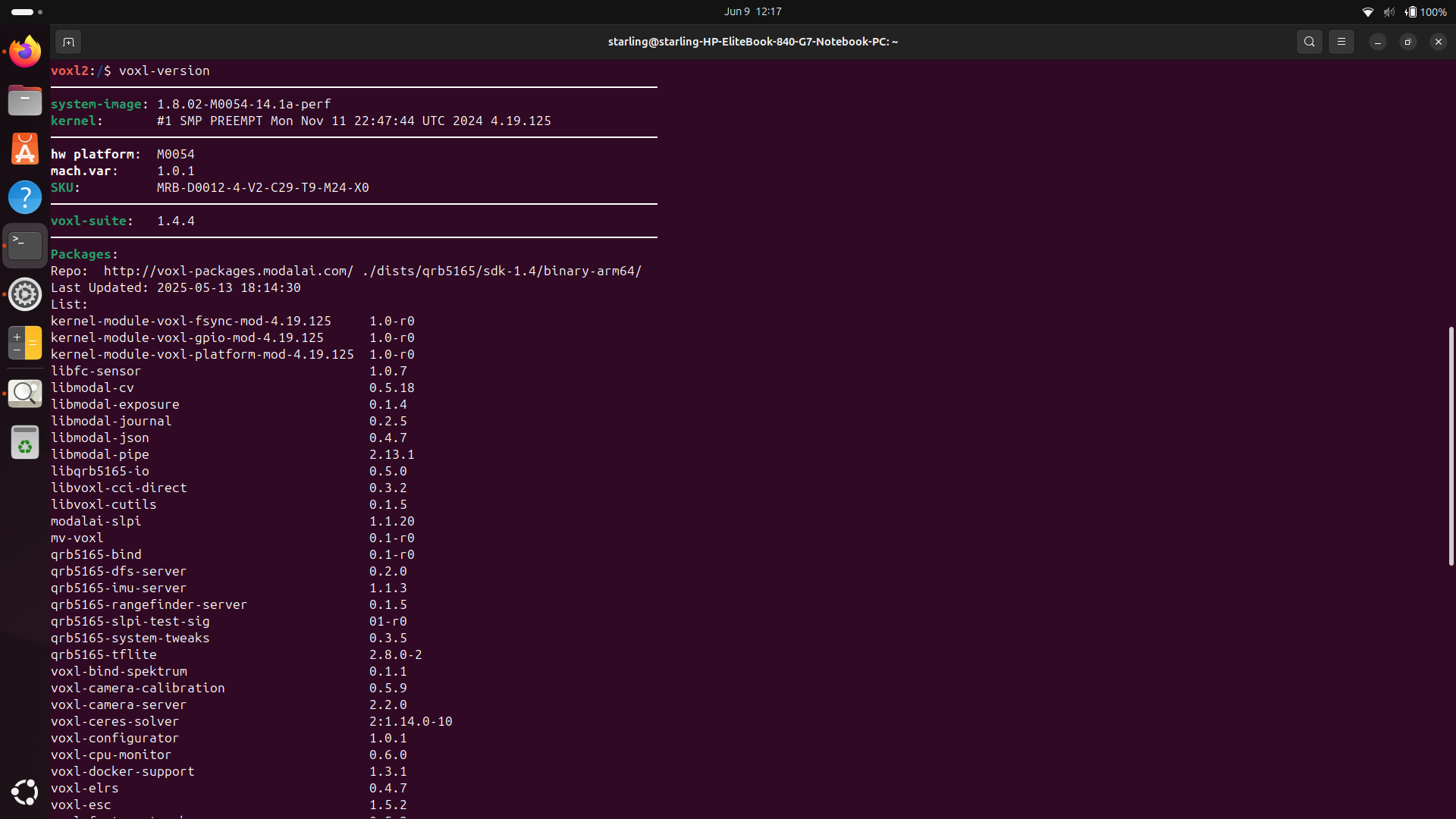
Task: Open the Help dock icon
Action: click(x=25, y=197)
